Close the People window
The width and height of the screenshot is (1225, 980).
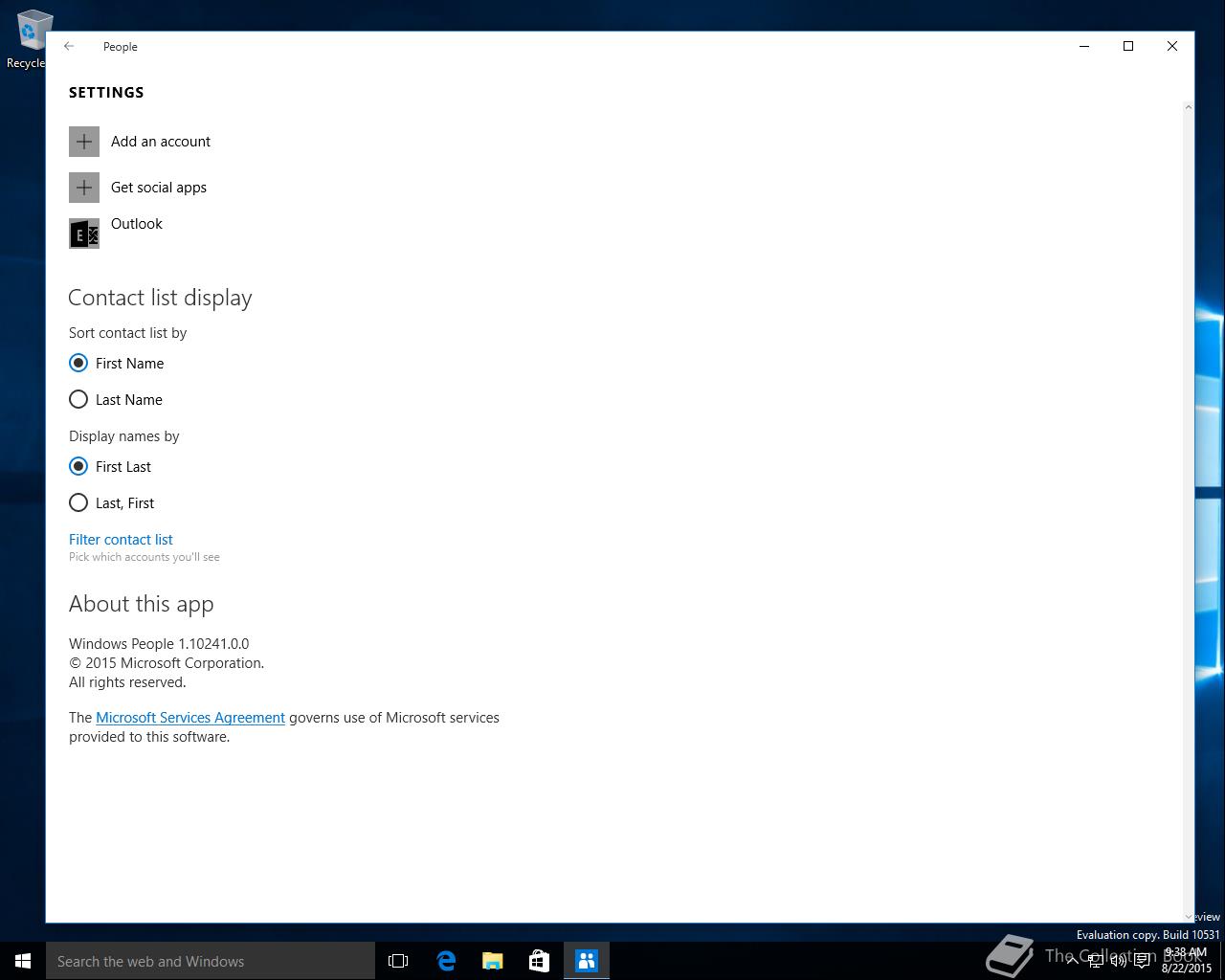pos(1172,46)
